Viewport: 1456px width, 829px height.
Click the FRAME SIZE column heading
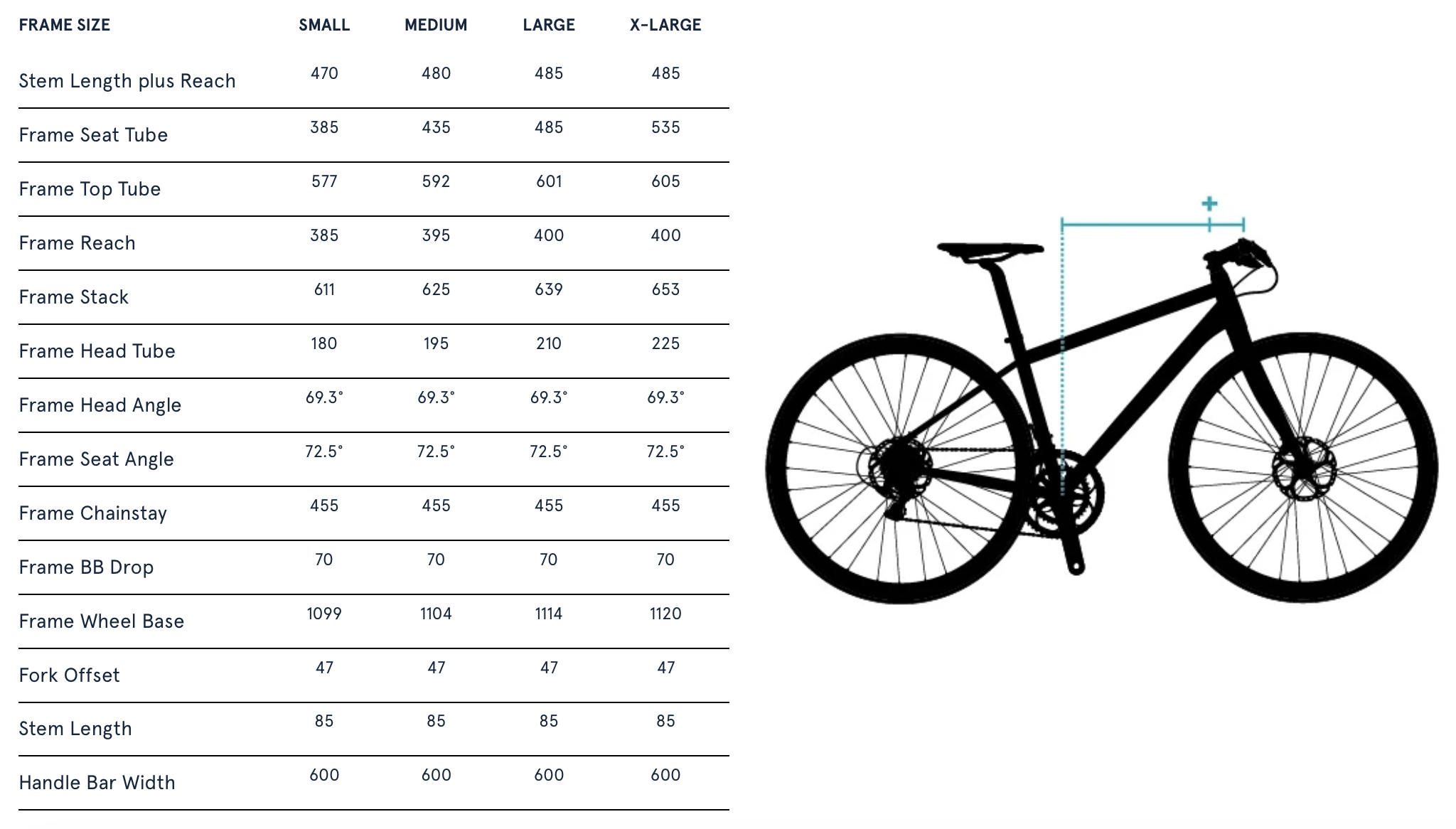click(x=65, y=25)
